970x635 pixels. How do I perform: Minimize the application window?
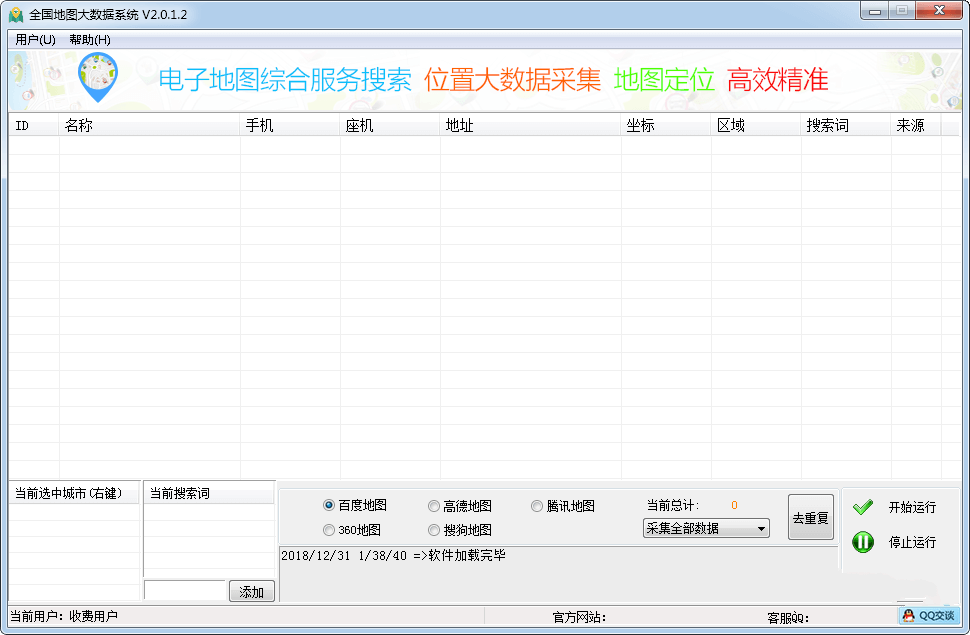[875, 11]
